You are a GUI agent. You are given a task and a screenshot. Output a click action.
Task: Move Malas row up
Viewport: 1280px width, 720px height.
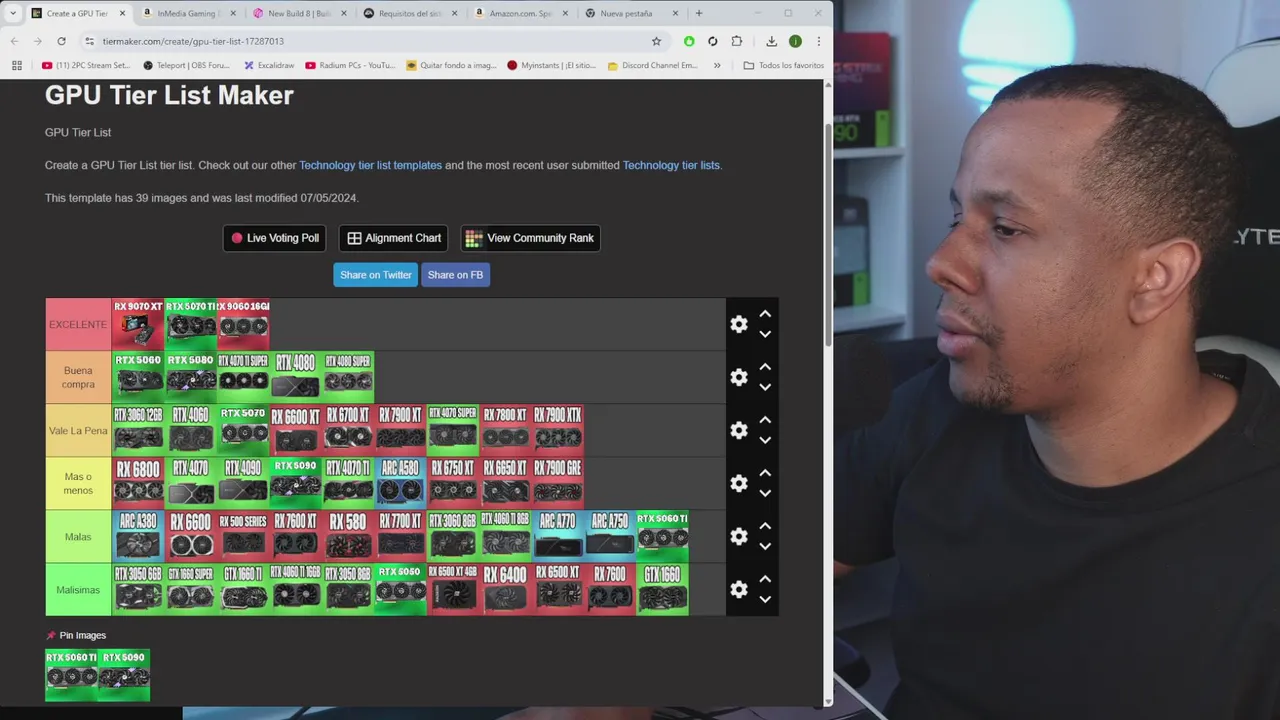(x=765, y=526)
